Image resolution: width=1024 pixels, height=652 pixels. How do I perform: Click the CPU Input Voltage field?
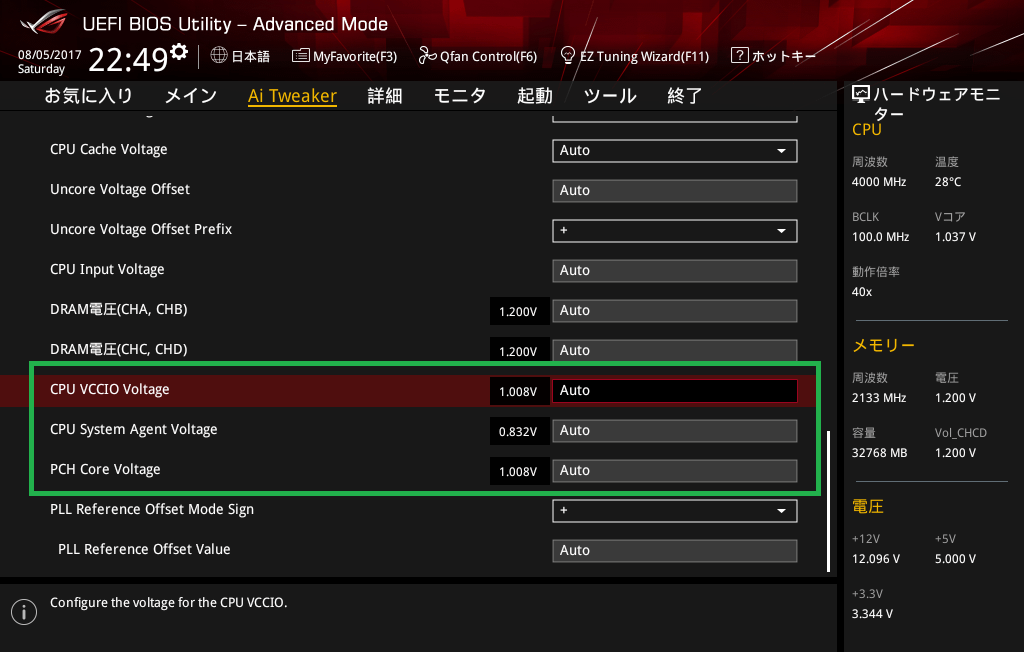tap(675, 270)
